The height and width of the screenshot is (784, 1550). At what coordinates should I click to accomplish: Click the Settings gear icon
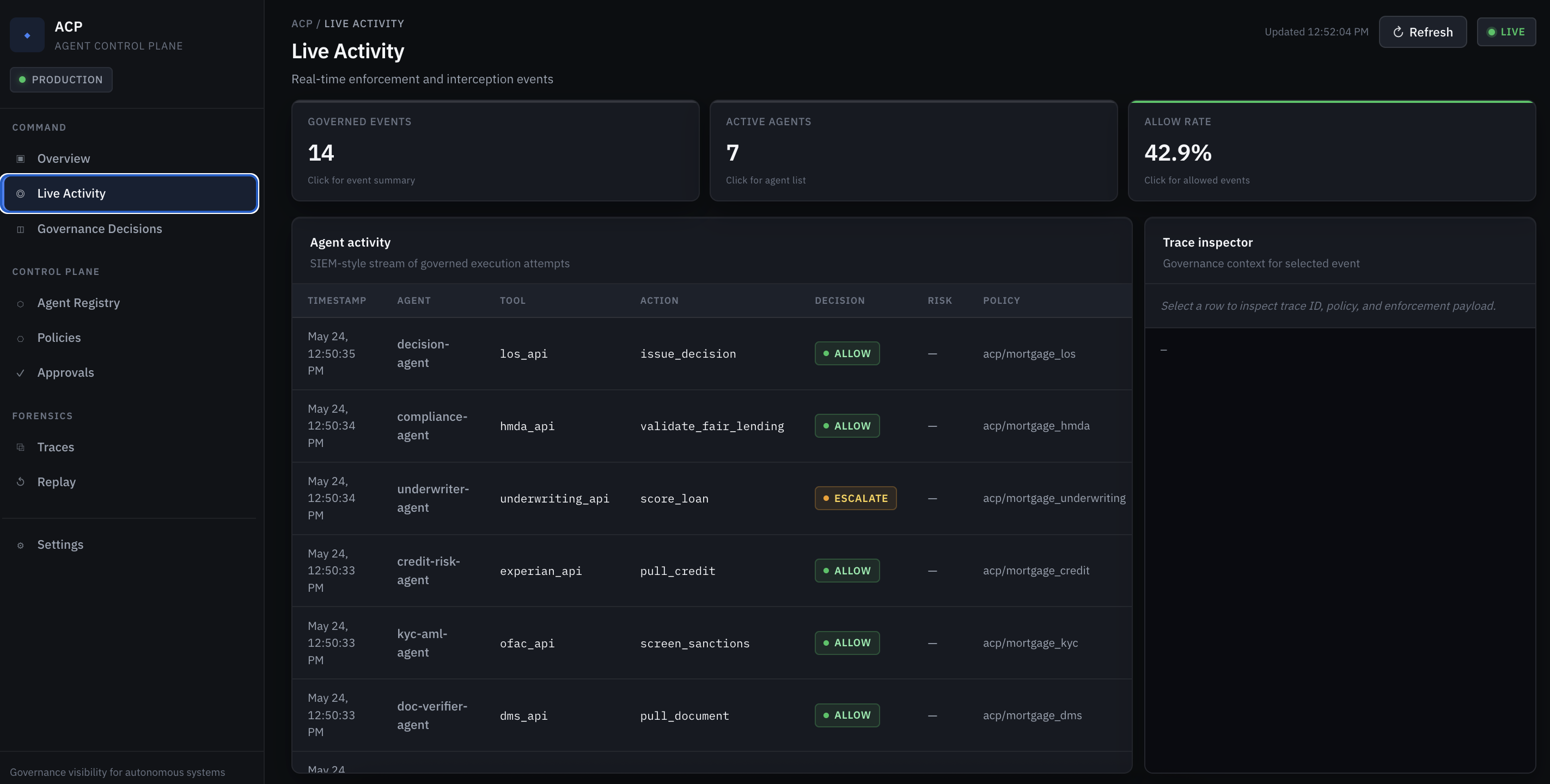click(21, 545)
